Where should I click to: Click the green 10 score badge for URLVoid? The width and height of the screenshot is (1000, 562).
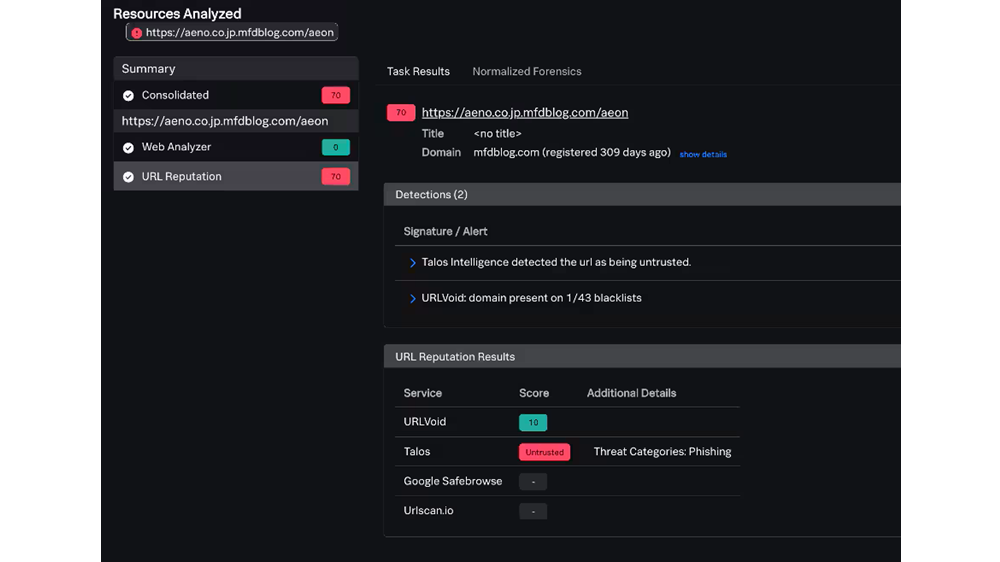tap(533, 422)
